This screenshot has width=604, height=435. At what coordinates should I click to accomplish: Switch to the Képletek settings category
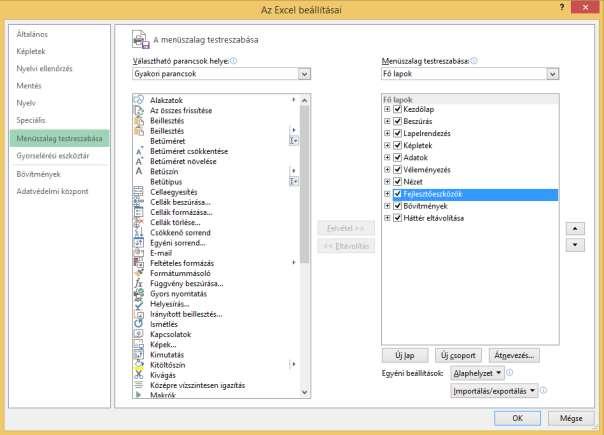(31, 51)
